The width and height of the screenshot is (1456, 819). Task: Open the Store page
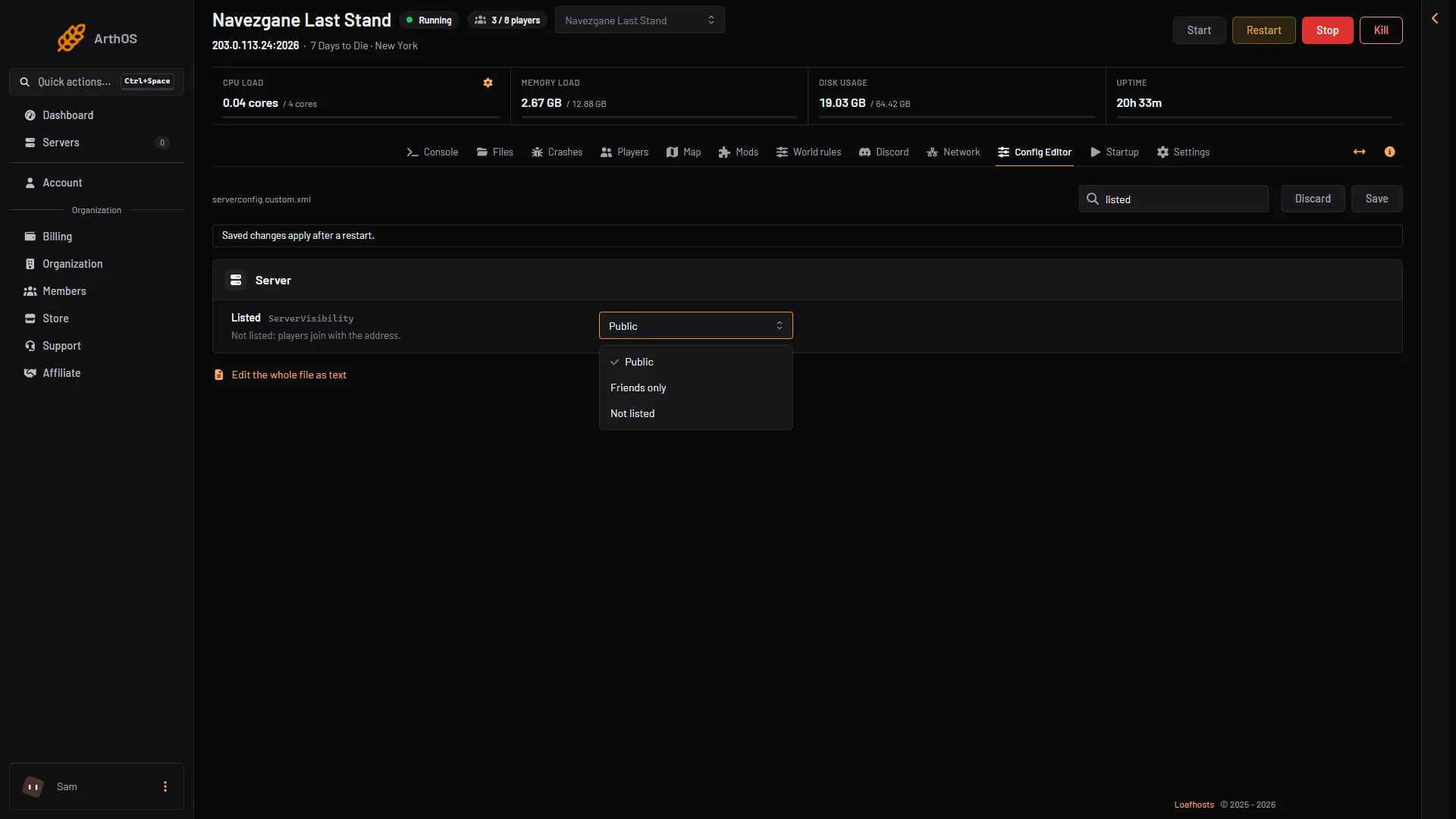(96, 318)
